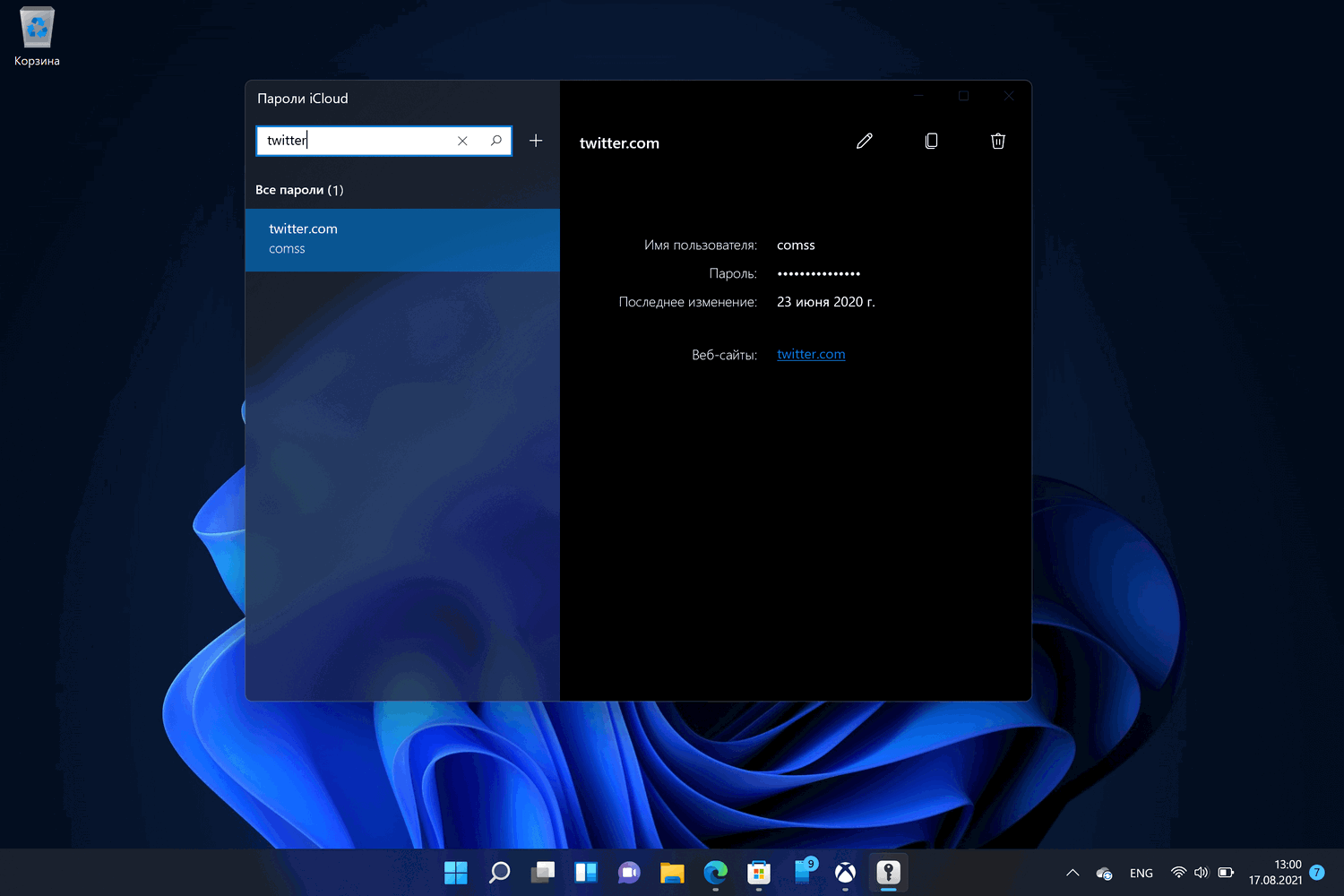Click the copy credentials icon

point(931,141)
